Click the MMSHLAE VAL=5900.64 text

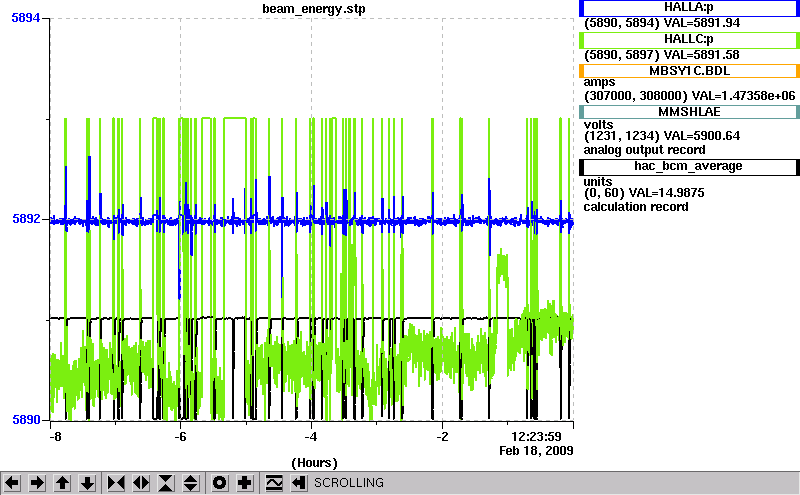pos(662,136)
